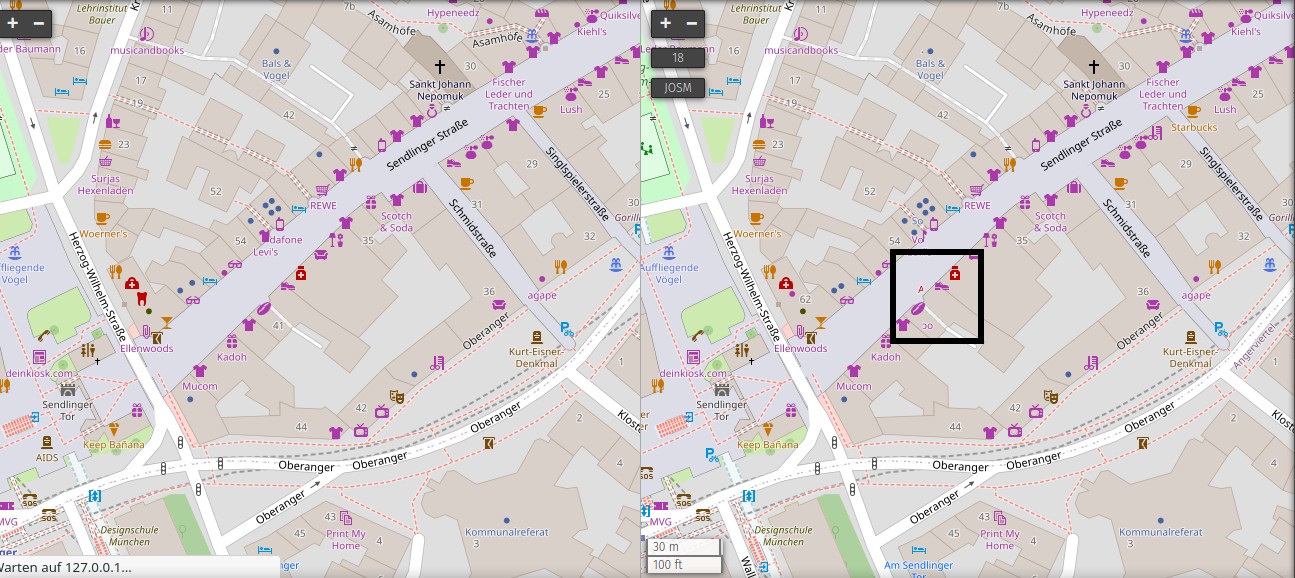The width and height of the screenshot is (1295, 578).
Task: Click the 100 ft scale bar
Action: (684, 565)
